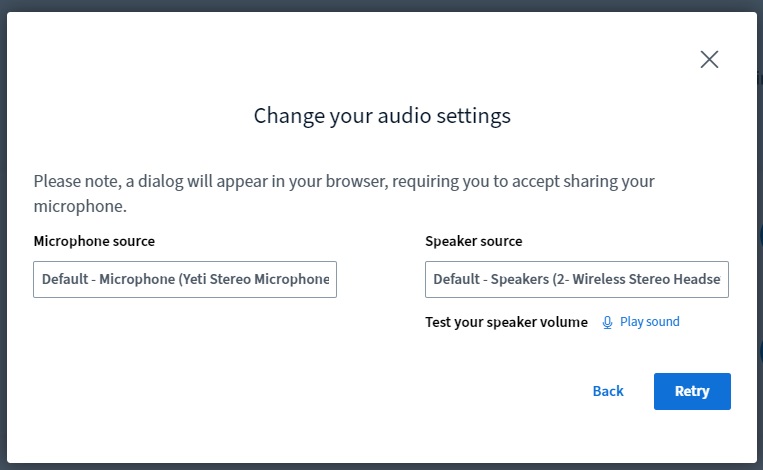
Task: Open the Microphone source dropdown
Action: click(x=185, y=280)
